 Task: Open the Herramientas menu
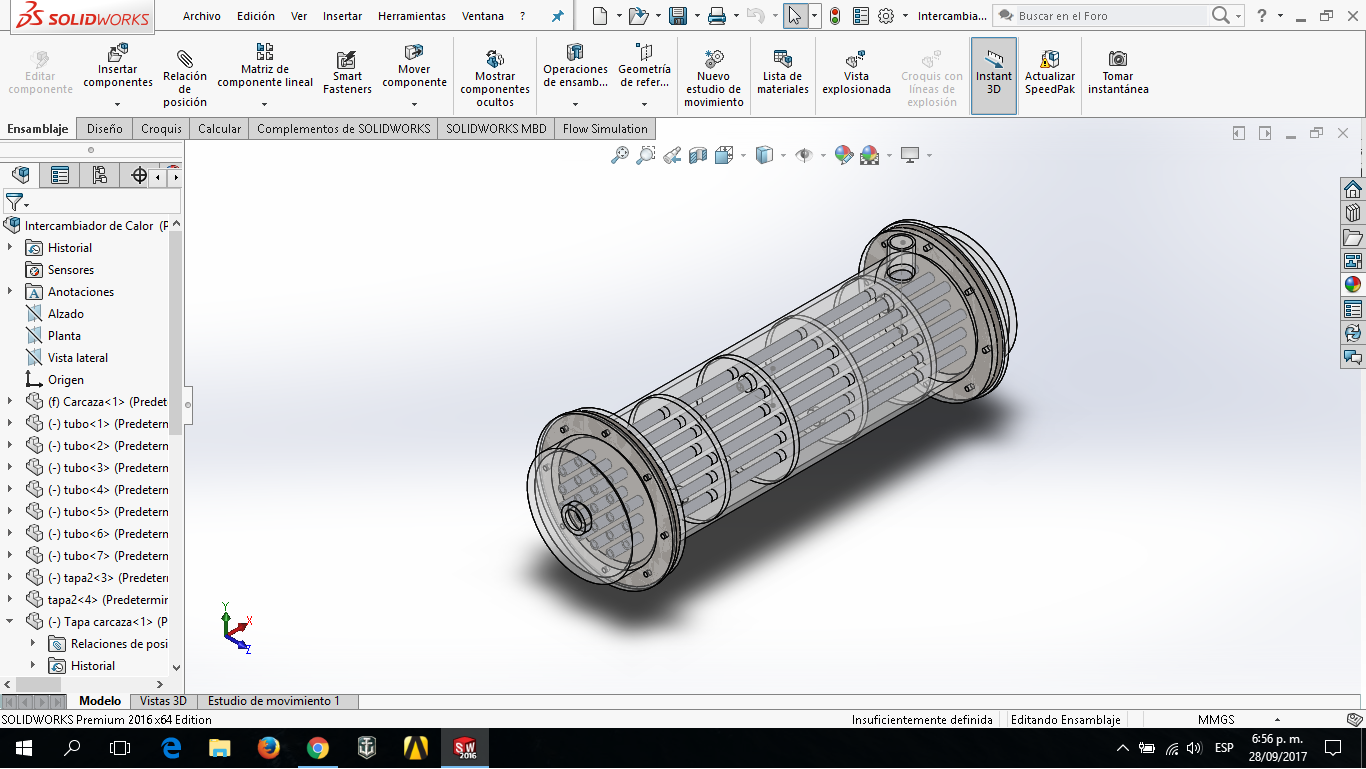pyautogui.click(x=412, y=16)
